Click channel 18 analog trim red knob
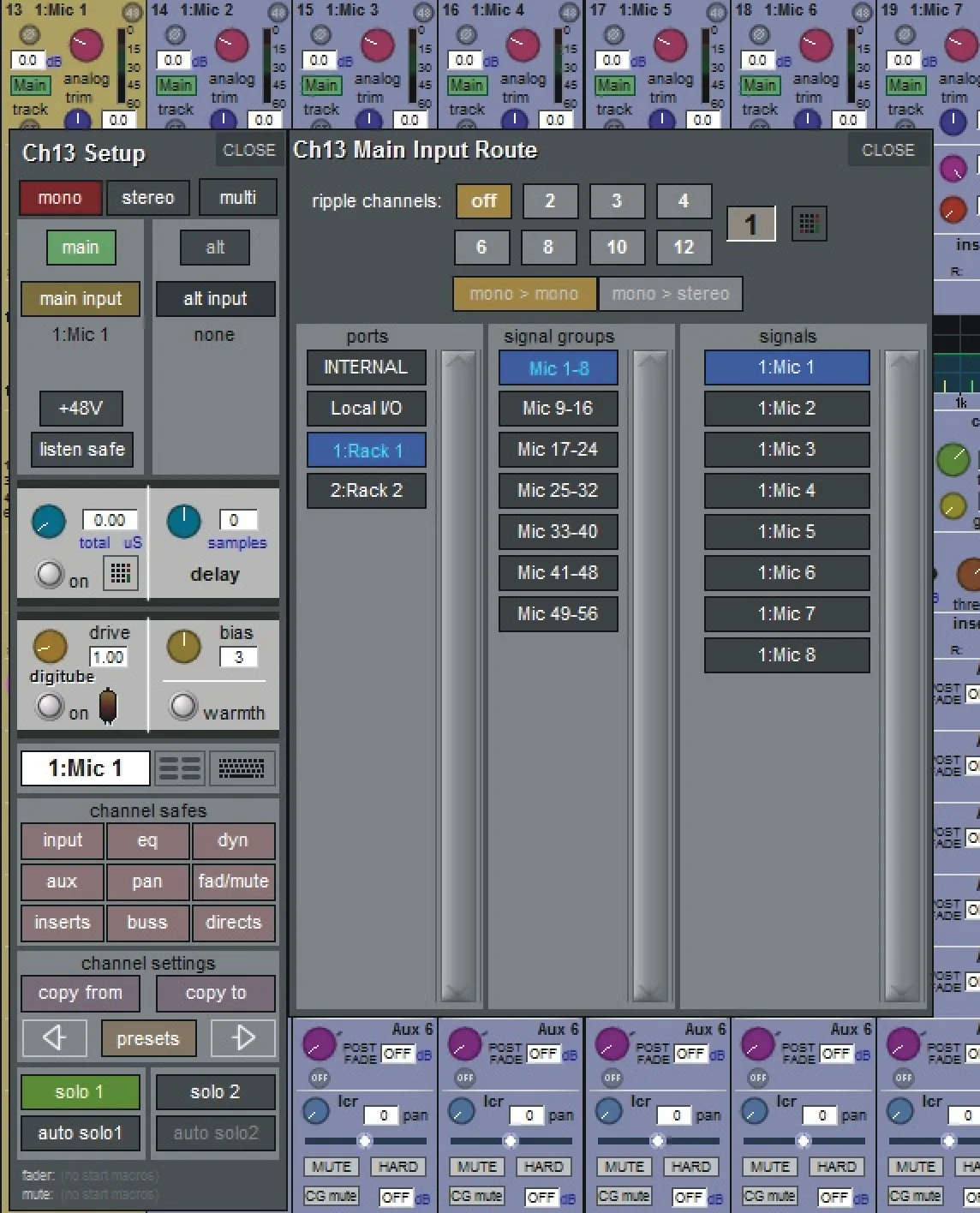 (816, 45)
